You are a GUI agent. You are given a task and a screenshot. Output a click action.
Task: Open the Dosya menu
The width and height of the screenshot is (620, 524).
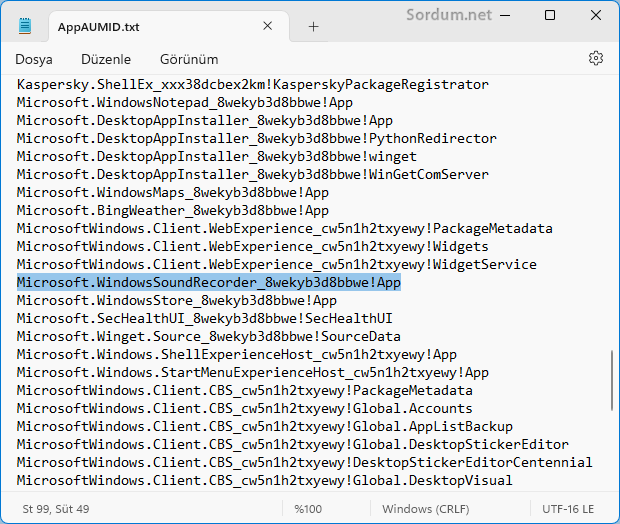coord(34,59)
